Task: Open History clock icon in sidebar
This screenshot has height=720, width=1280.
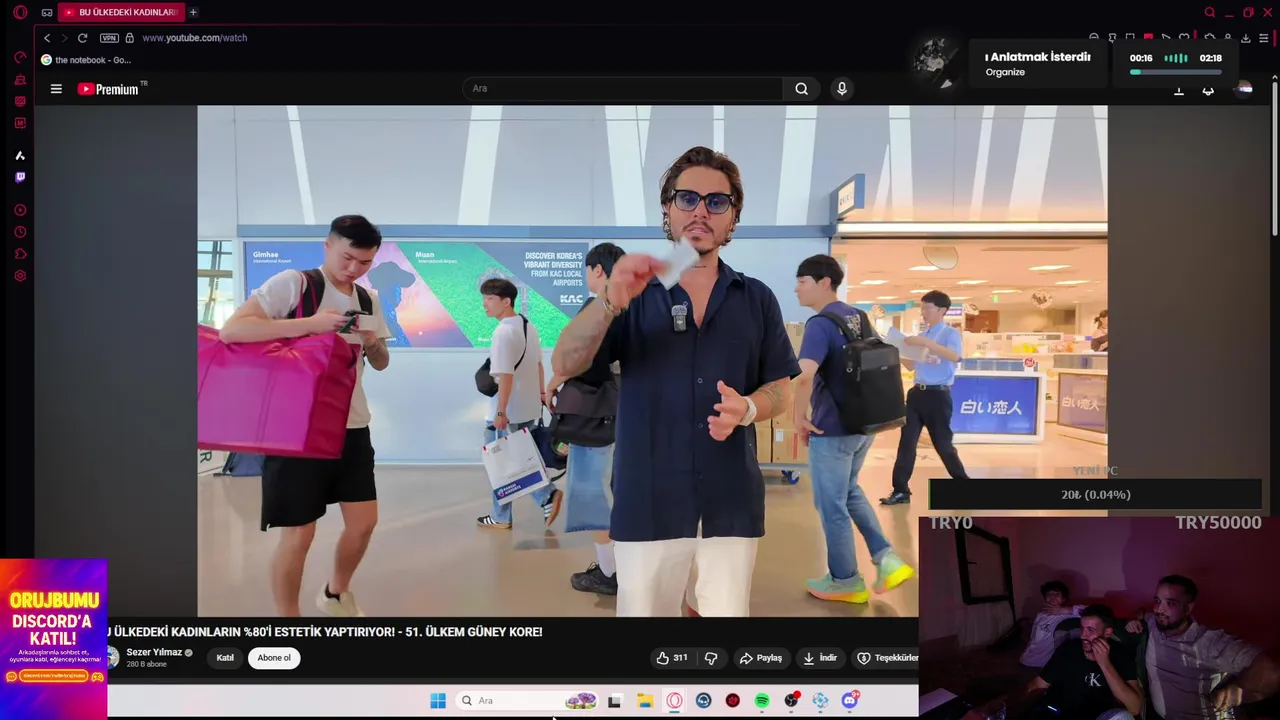Action: tap(20, 232)
